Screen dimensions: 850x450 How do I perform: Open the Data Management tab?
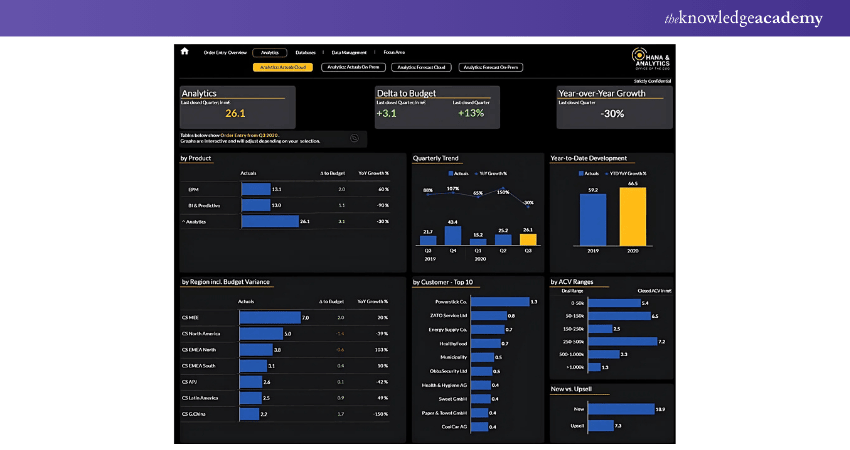(x=350, y=52)
